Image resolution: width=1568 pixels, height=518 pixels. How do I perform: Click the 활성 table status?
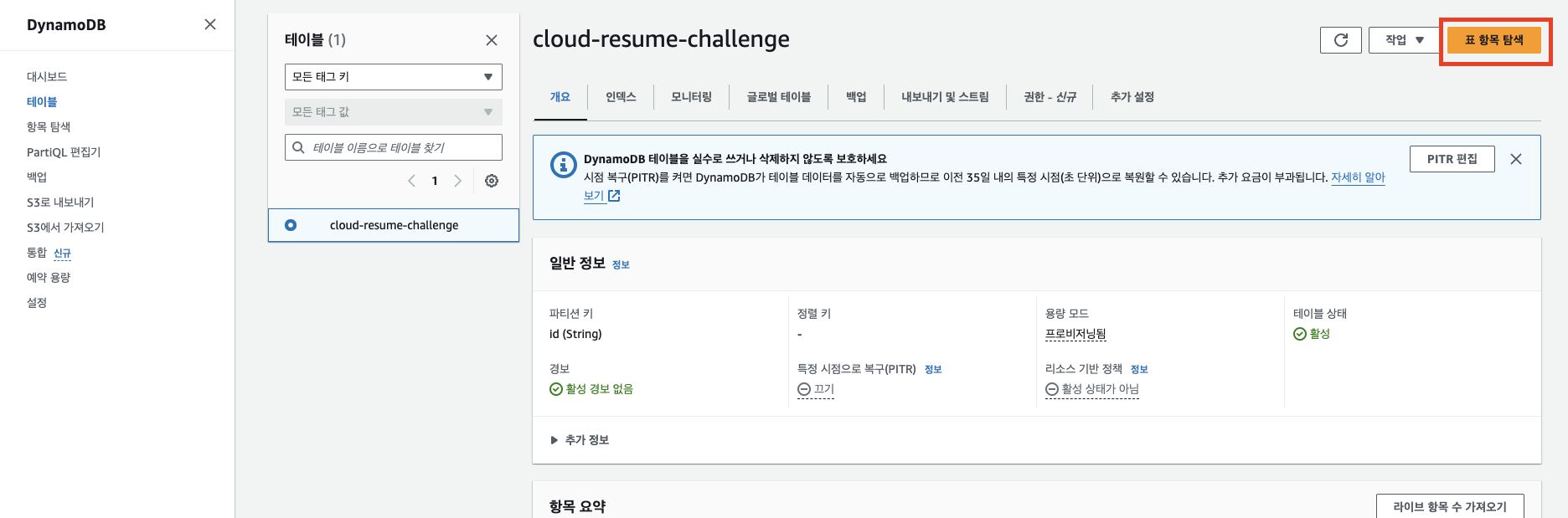pyautogui.click(x=1312, y=334)
